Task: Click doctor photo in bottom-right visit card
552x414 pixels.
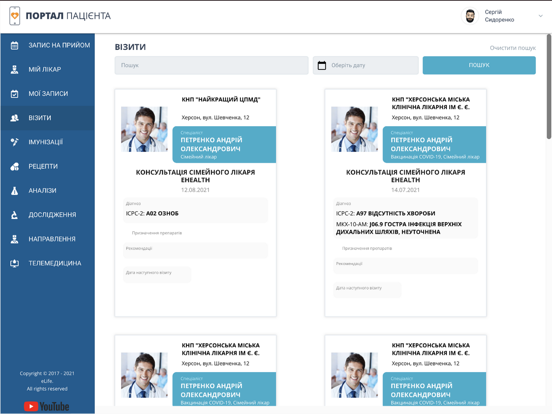Action: tap(355, 375)
